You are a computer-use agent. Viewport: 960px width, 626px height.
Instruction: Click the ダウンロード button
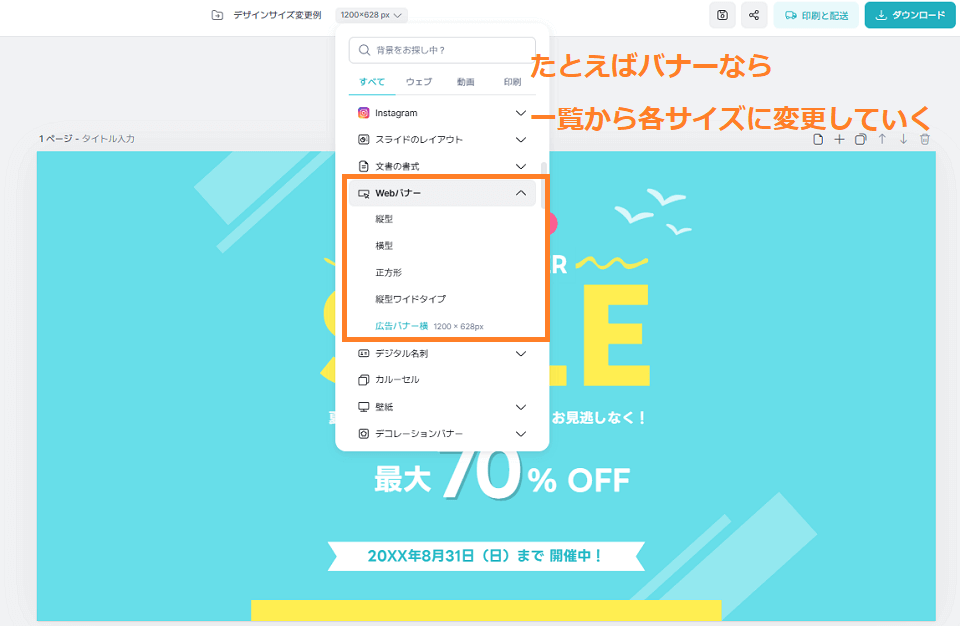point(910,15)
